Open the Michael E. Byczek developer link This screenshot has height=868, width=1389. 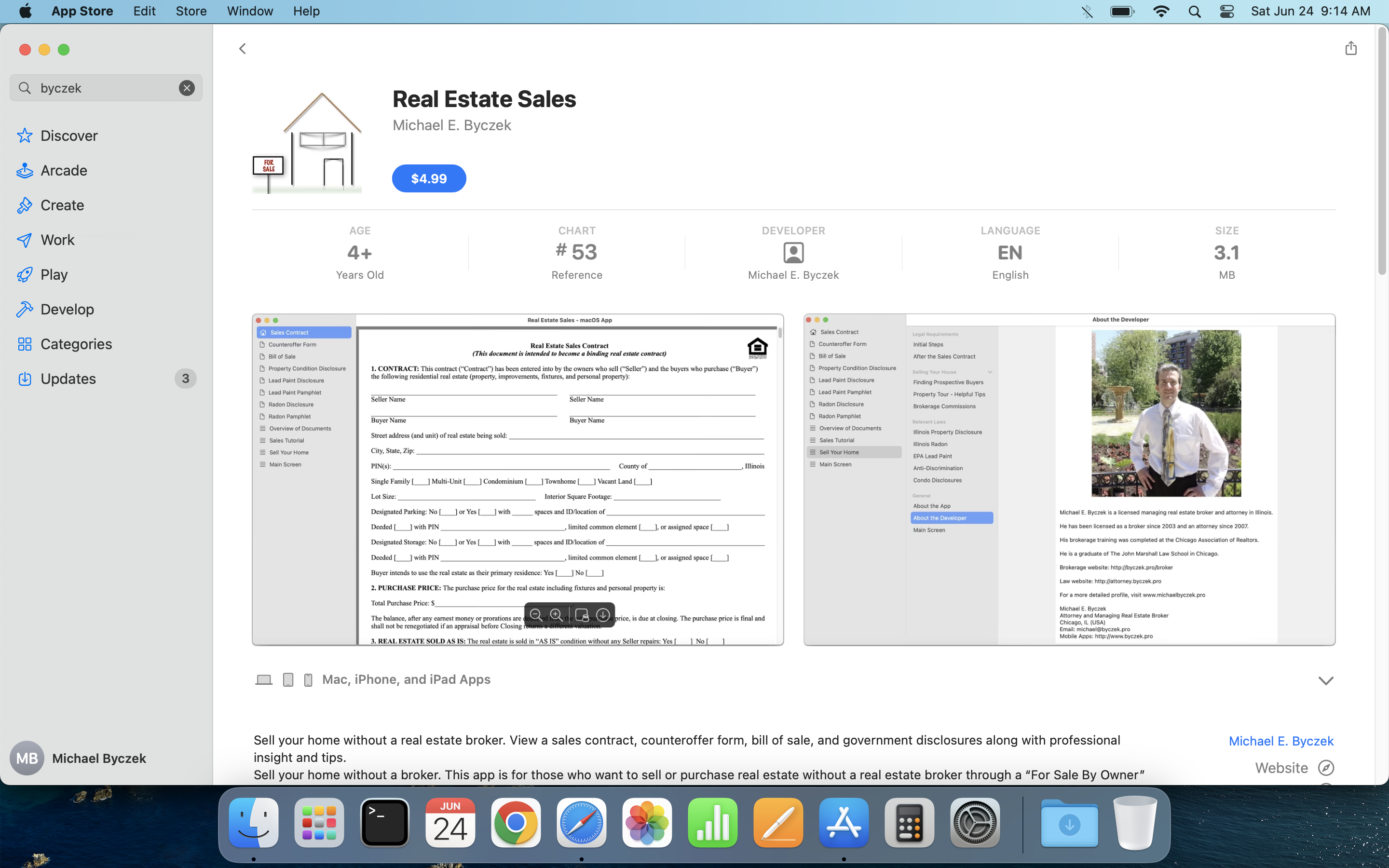[1281, 741]
